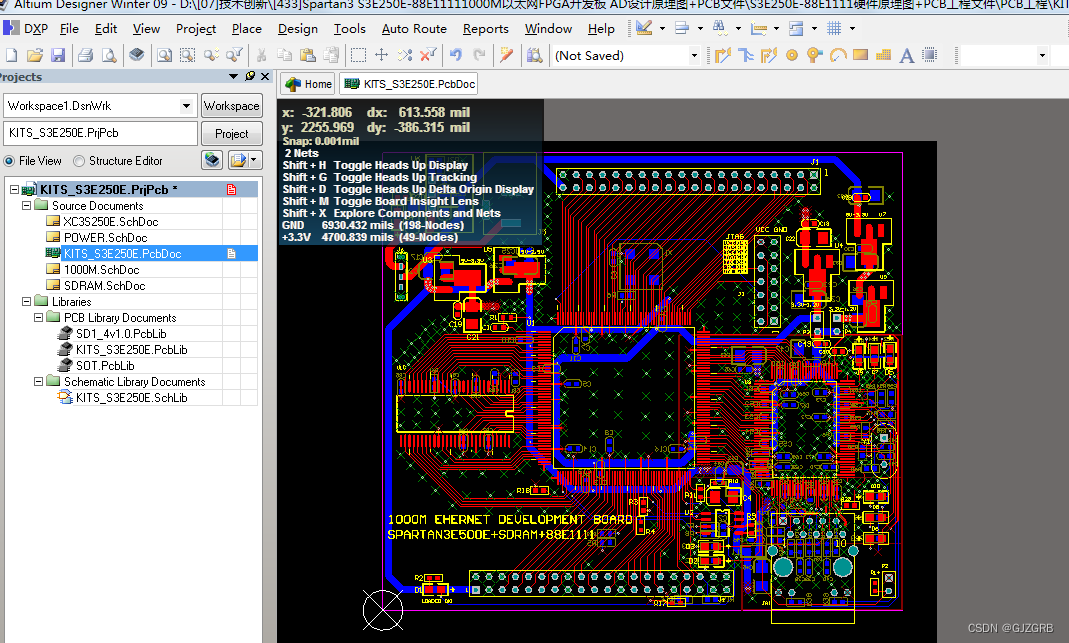Click the Place Component chip icon
Viewport: 1069px width, 643px height.
929,55
